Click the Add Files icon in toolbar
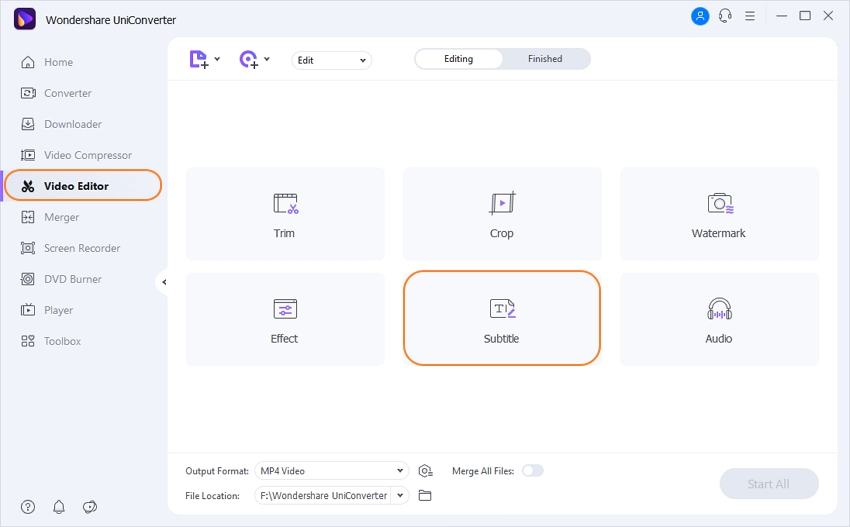 tap(200, 59)
